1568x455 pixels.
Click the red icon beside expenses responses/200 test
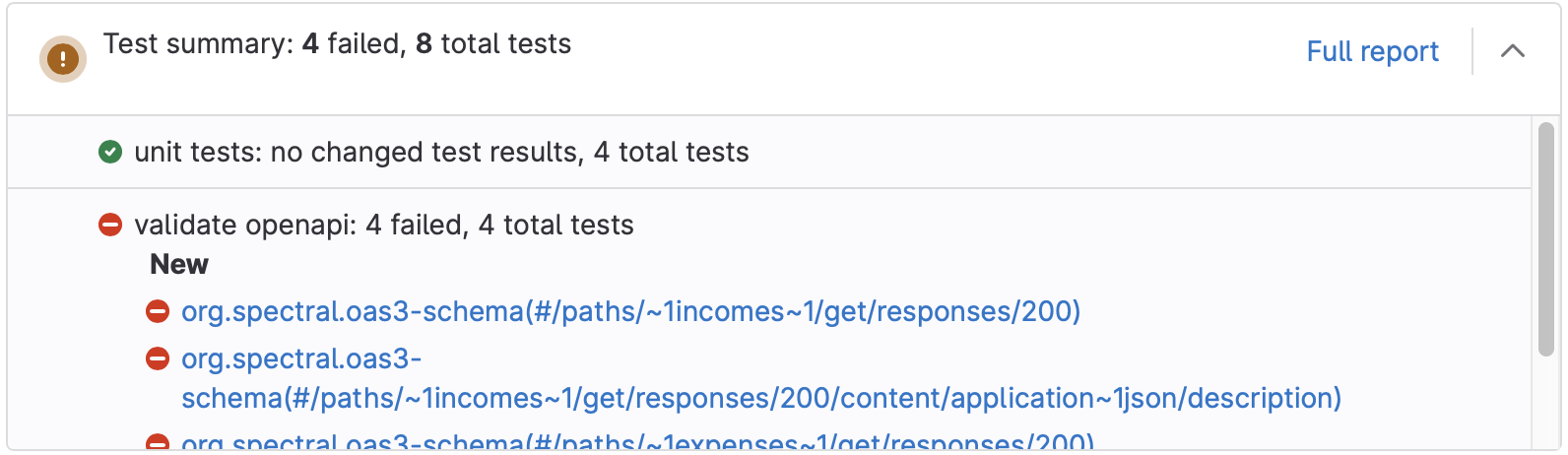pos(158,443)
